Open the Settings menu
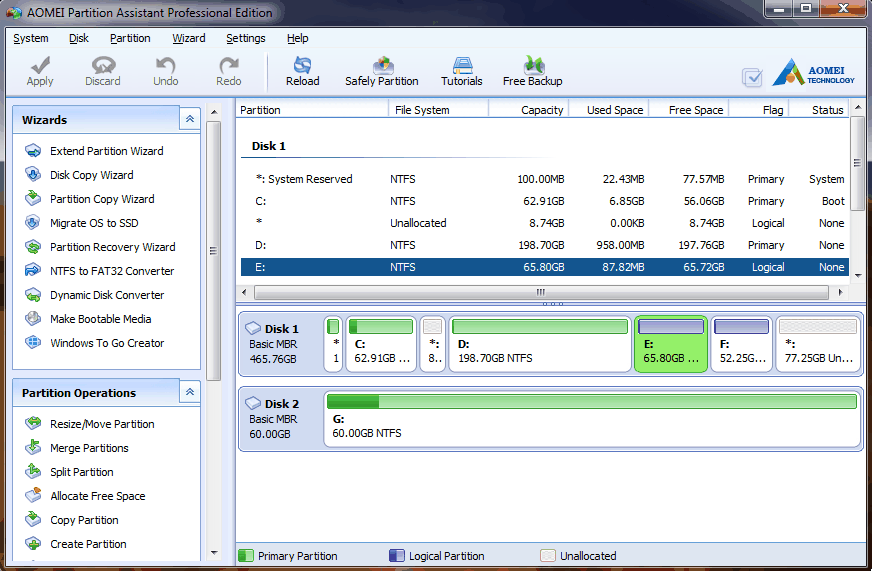Screen dimensions: 872x571 point(245,38)
